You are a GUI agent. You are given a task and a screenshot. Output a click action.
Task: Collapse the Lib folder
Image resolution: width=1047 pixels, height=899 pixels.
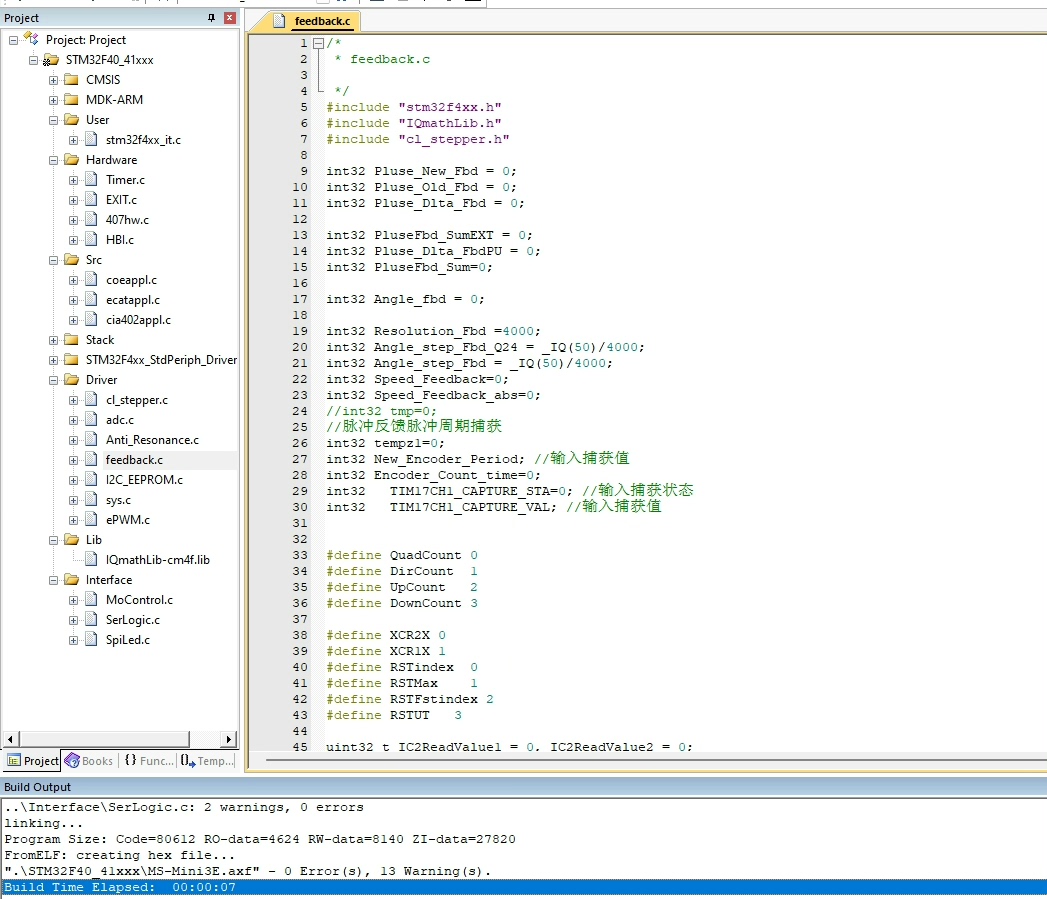[x=53, y=540]
